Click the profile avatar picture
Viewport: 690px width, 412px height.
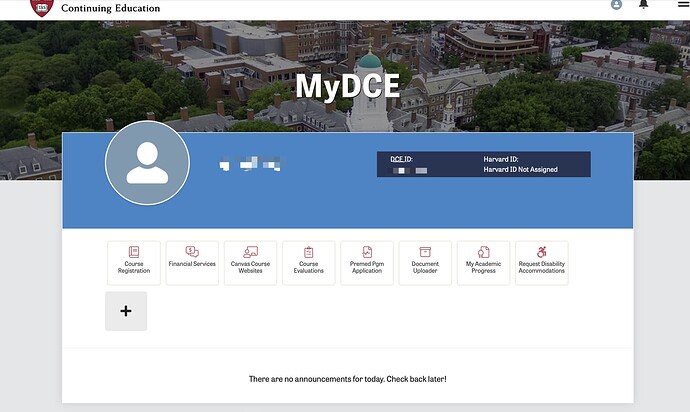[147, 163]
